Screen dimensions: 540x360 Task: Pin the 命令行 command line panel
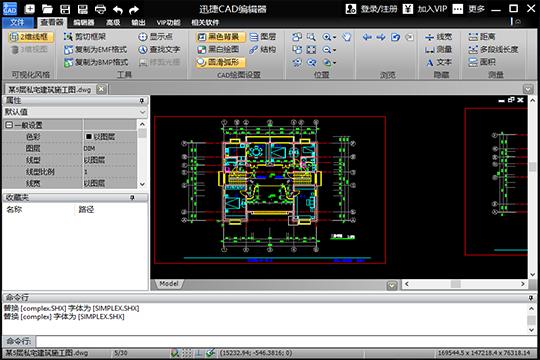531,298
